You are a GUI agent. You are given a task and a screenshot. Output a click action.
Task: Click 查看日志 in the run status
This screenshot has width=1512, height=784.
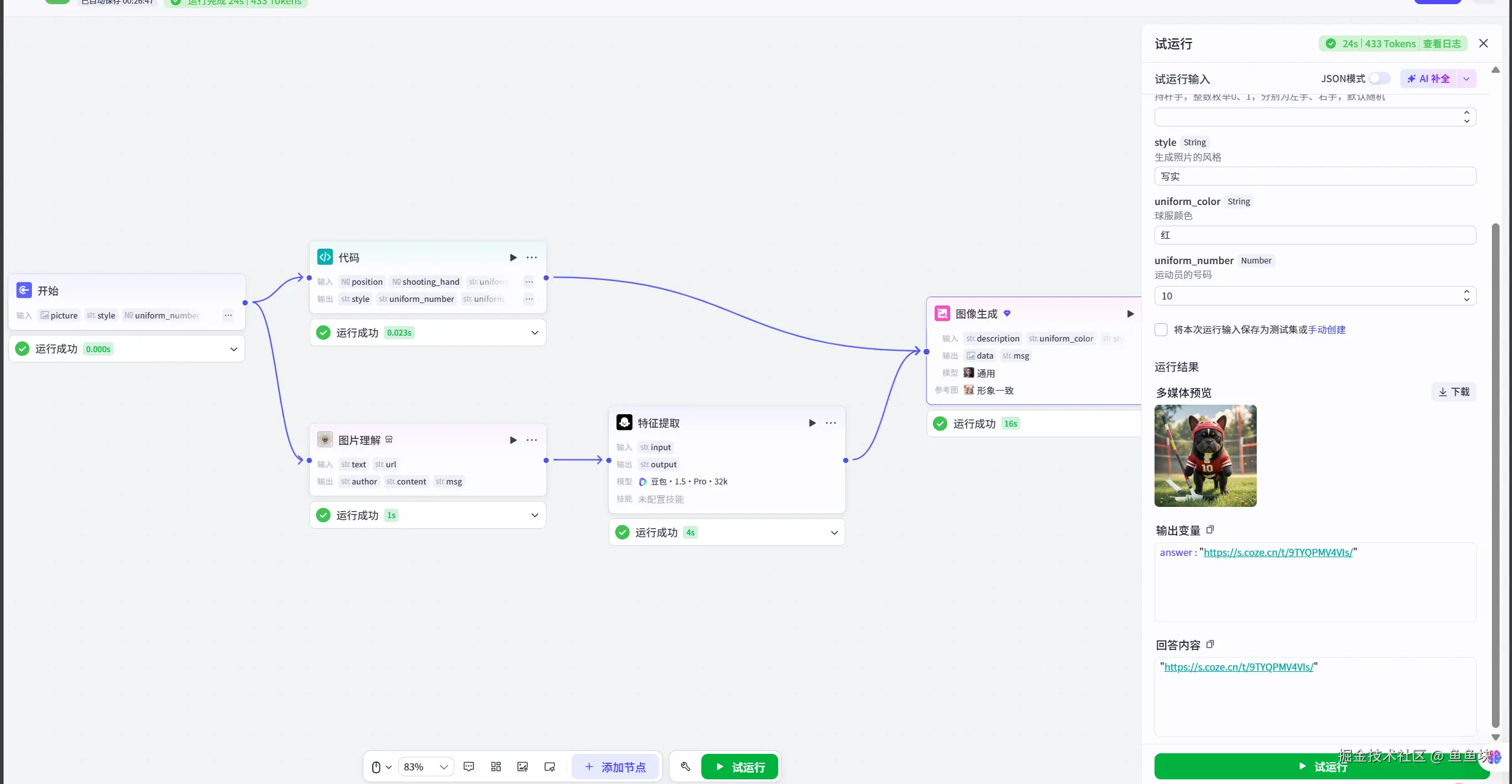tap(1441, 44)
